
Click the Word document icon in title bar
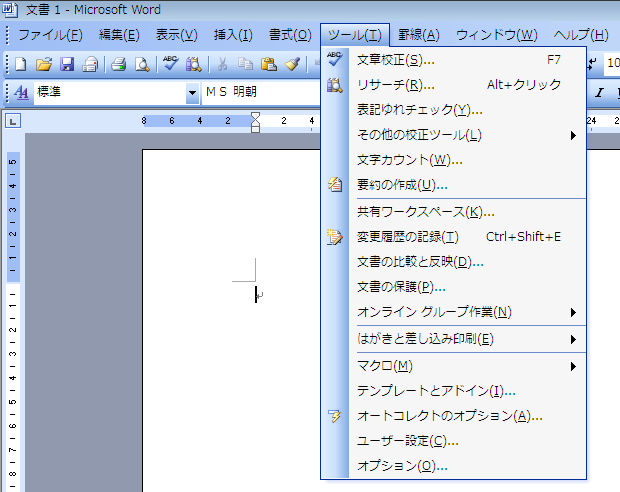point(9,9)
